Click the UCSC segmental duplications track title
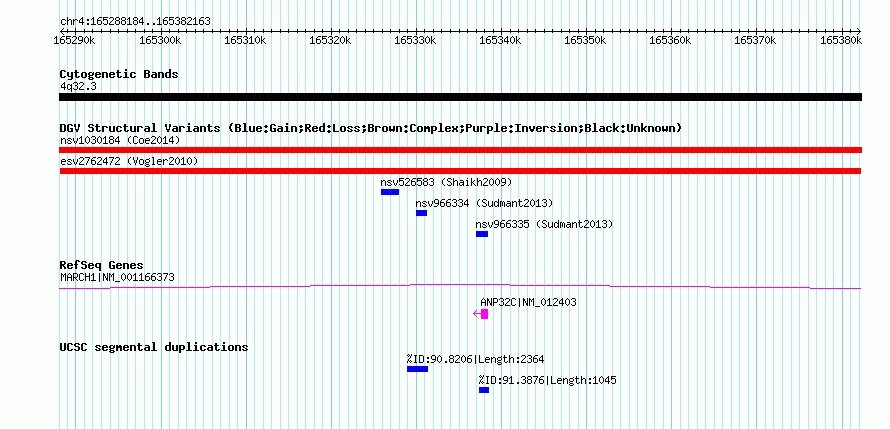The width and height of the screenshot is (890, 429). (154, 347)
